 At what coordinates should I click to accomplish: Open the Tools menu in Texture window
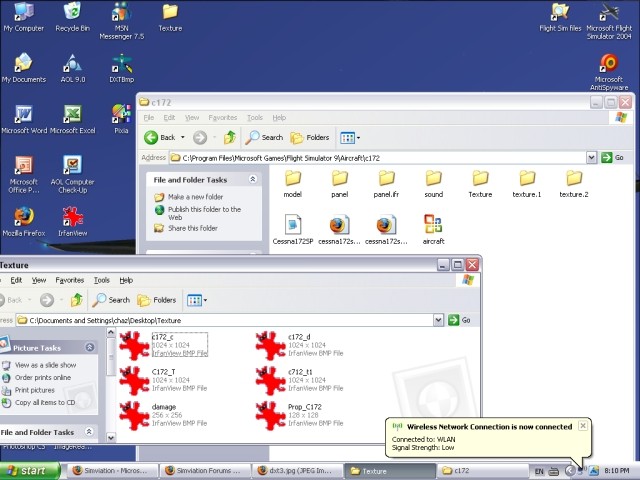pos(102,280)
